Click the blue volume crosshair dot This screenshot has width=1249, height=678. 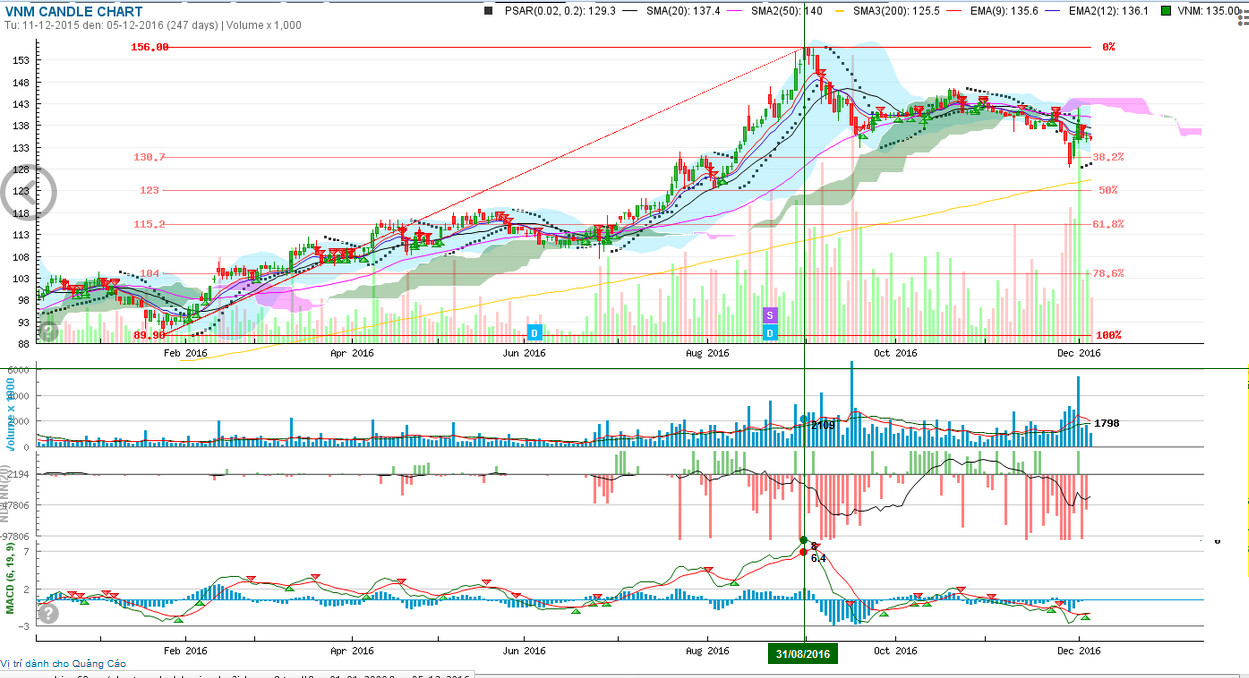(x=803, y=419)
